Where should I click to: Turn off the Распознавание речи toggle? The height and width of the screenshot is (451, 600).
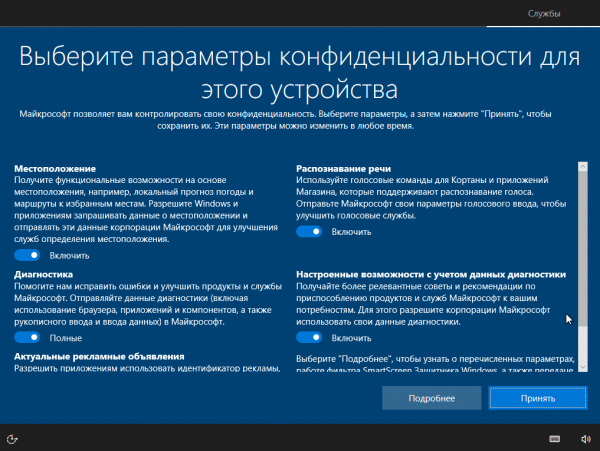309,231
